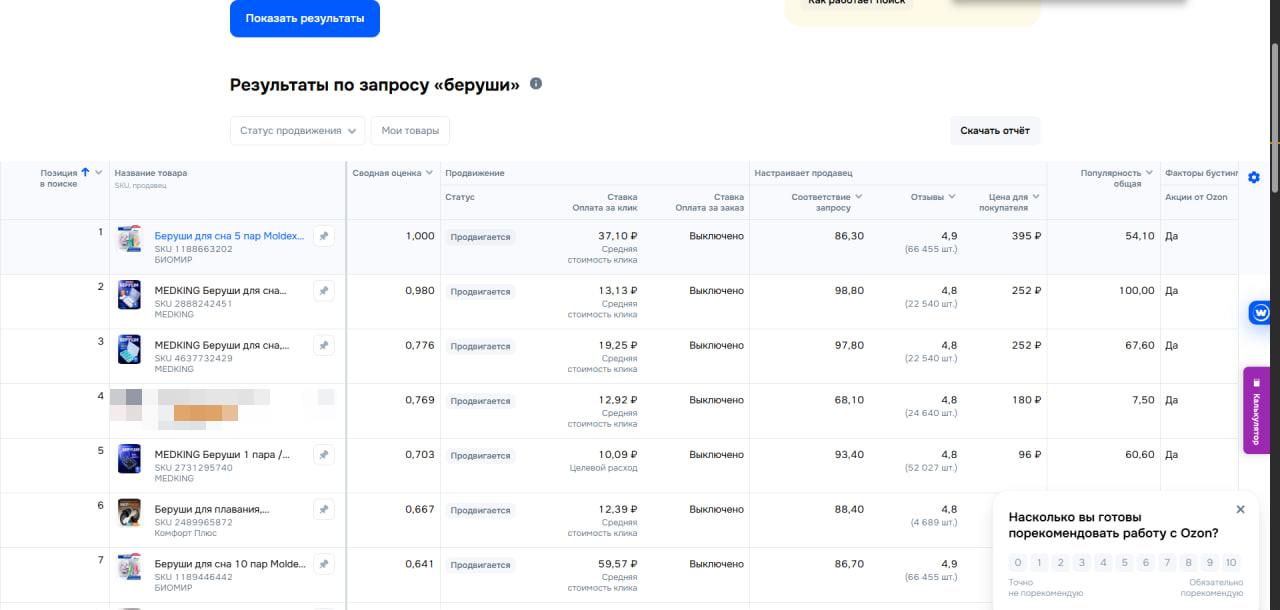Pin product with SKU 4637732429
Viewport: 1280px width, 610px height.
(324, 345)
